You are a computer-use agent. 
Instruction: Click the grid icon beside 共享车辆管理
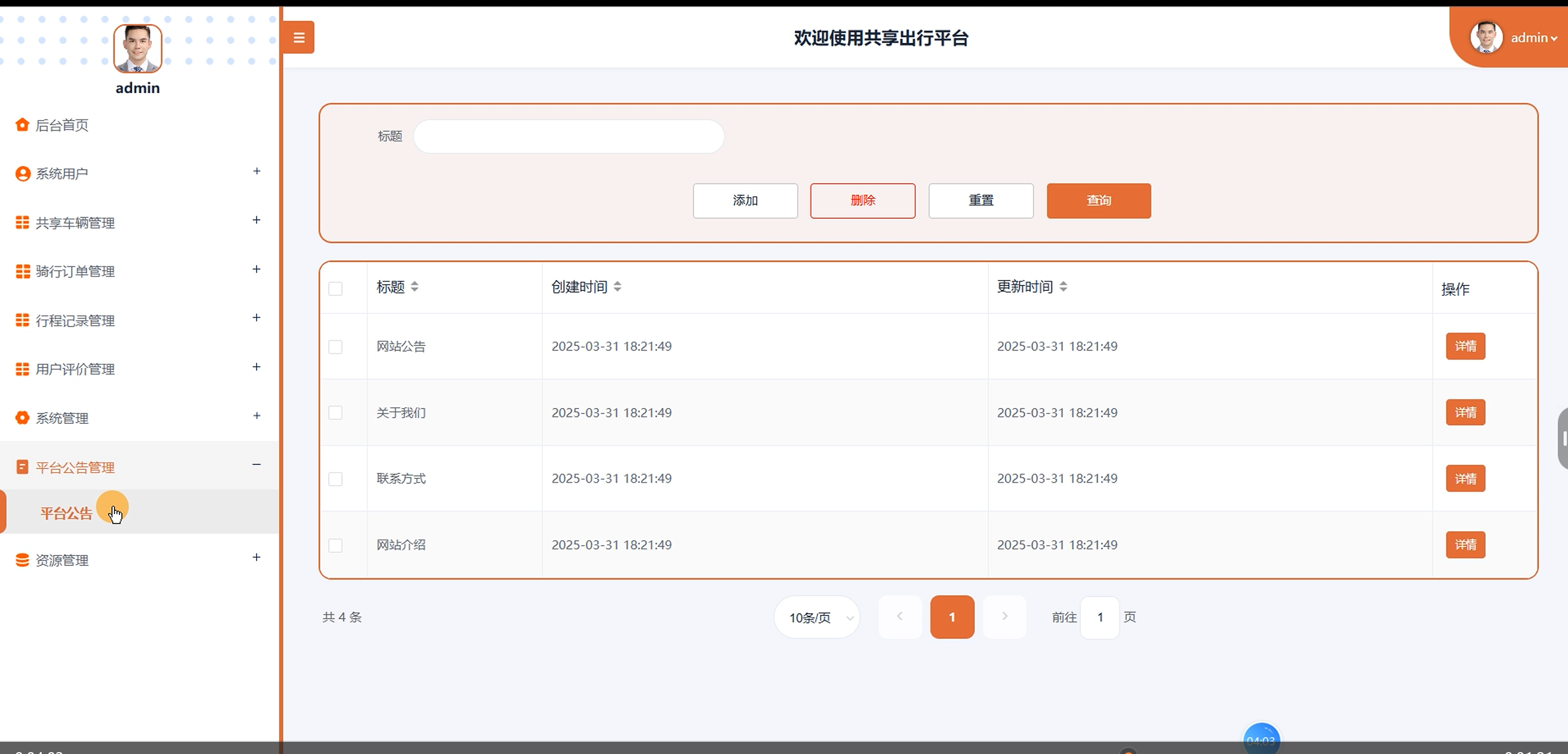point(23,222)
